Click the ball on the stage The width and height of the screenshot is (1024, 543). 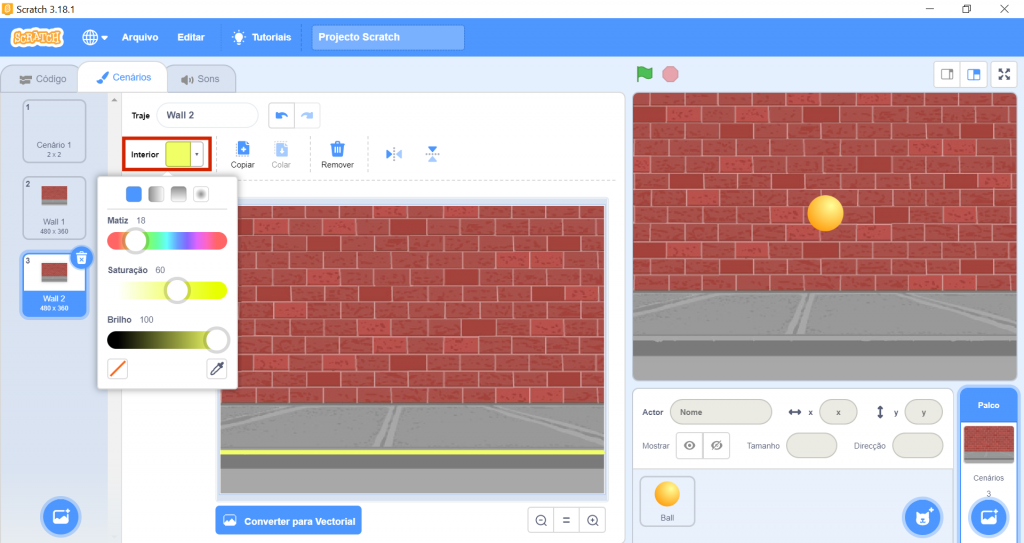[x=825, y=213]
